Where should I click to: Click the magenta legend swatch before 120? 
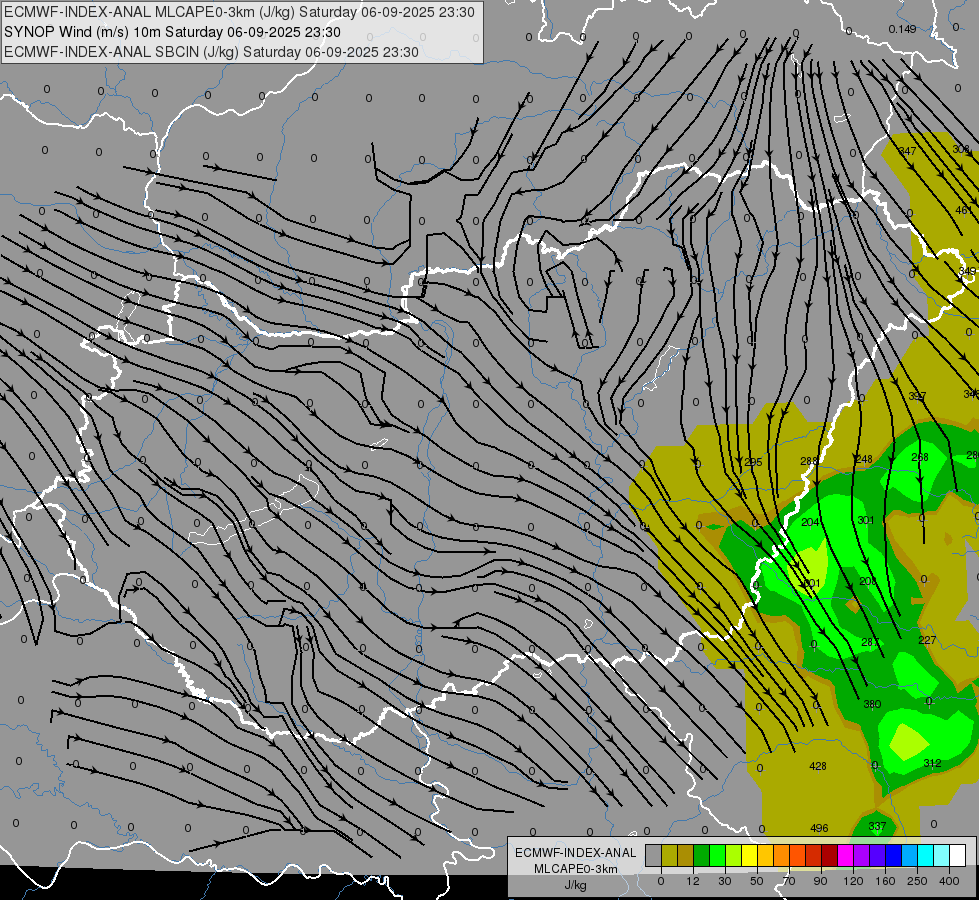pos(846,855)
